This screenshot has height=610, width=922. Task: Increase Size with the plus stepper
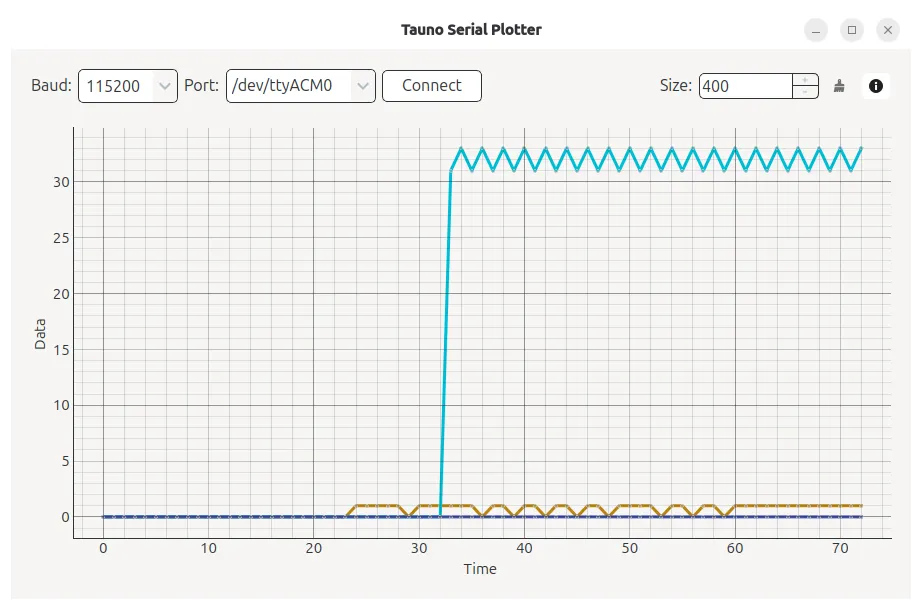[805, 80]
